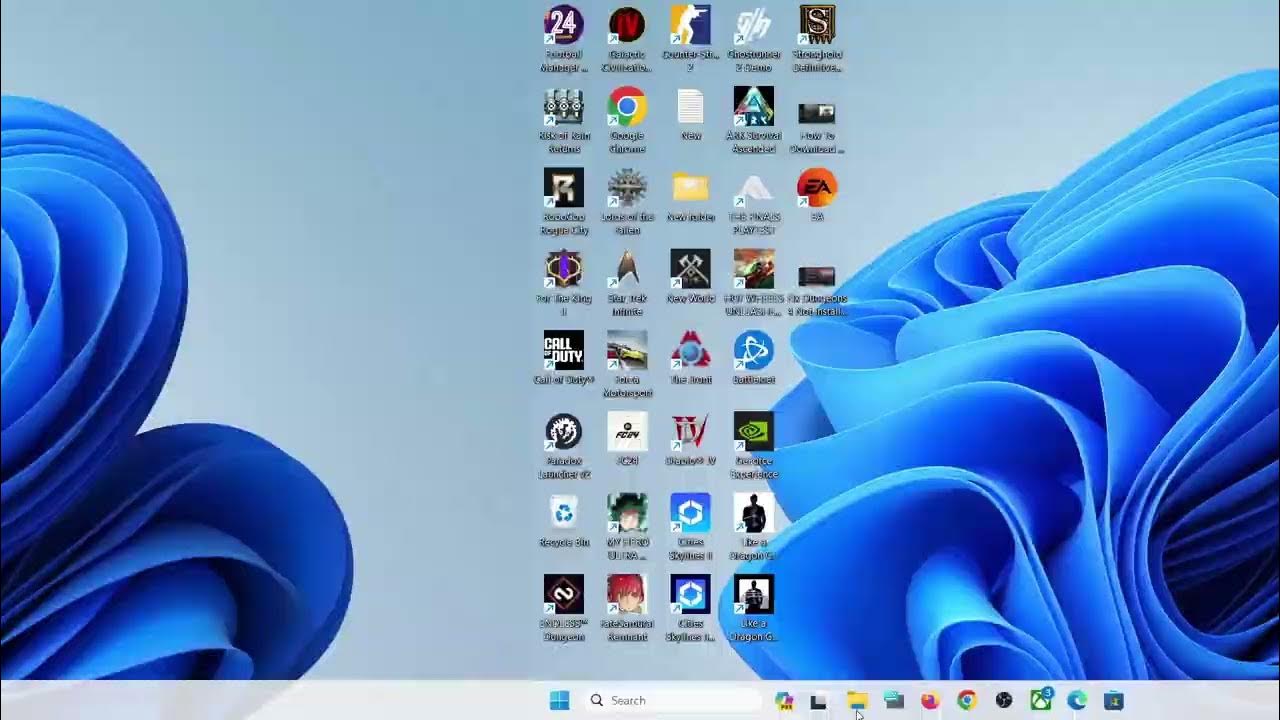The width and height of the screenshot is (1280, 720).
Task: Select Ghostrunner 2 Demo shortcut
Action: (753, 38)
